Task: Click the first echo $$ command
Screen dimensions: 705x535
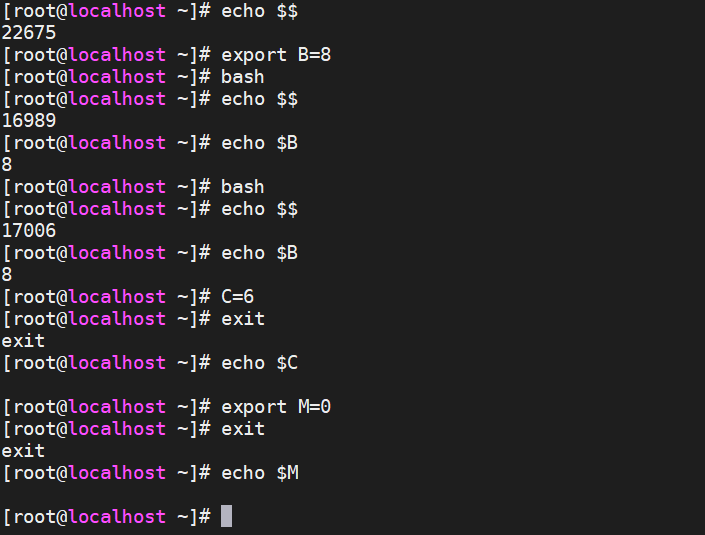Action: (259, 11)
